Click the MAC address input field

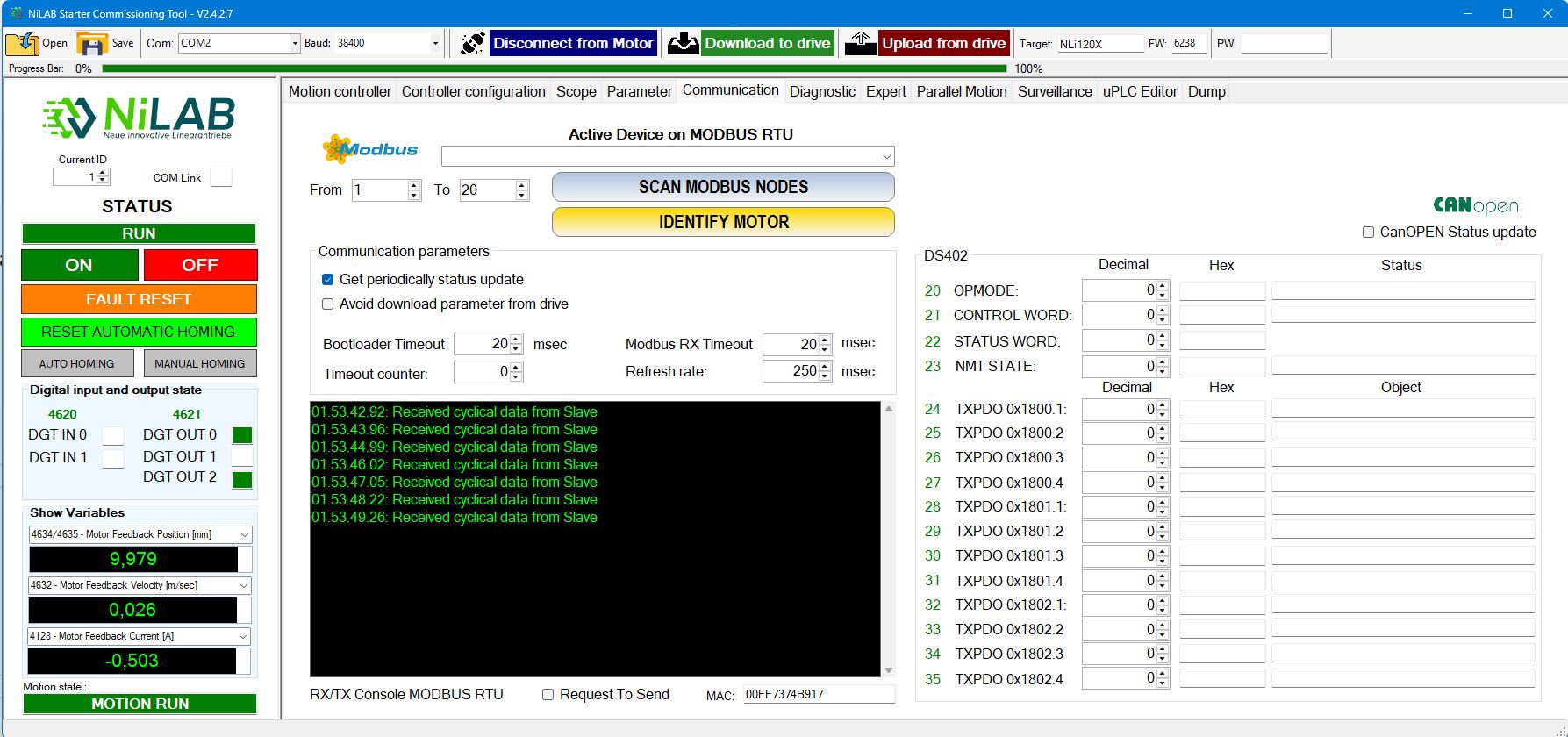[817, 694]
